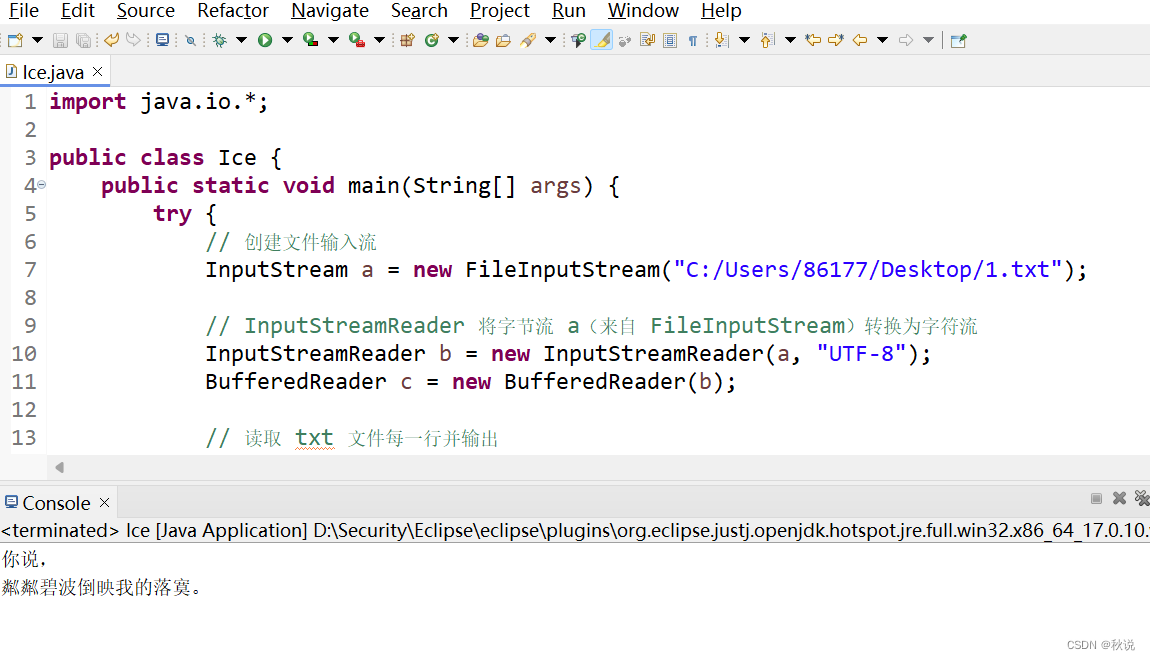
Task: Click the Previous Annotation icon
Action: 767,40
